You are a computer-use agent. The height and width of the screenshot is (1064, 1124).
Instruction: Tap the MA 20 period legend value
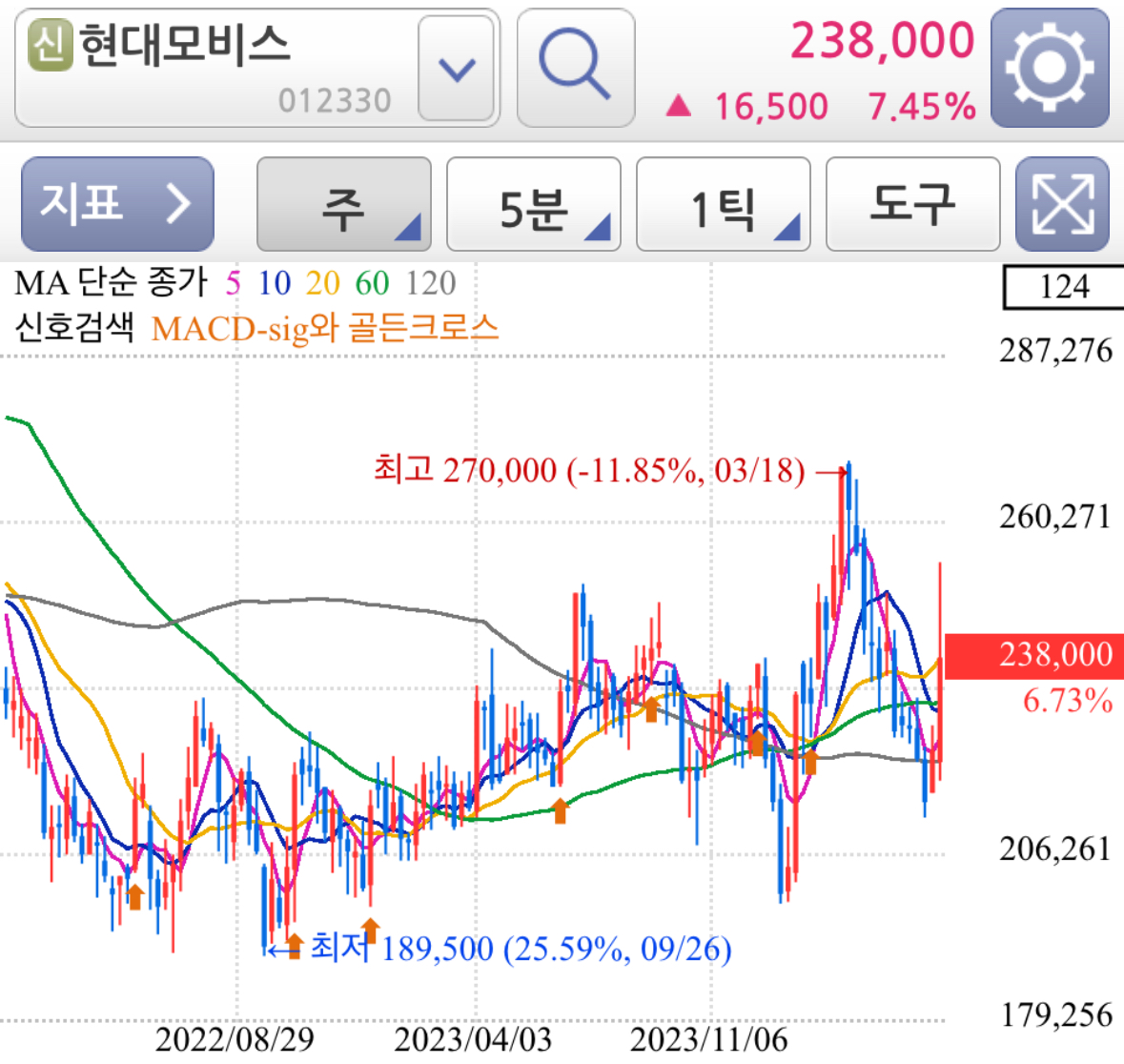[322, 283]
